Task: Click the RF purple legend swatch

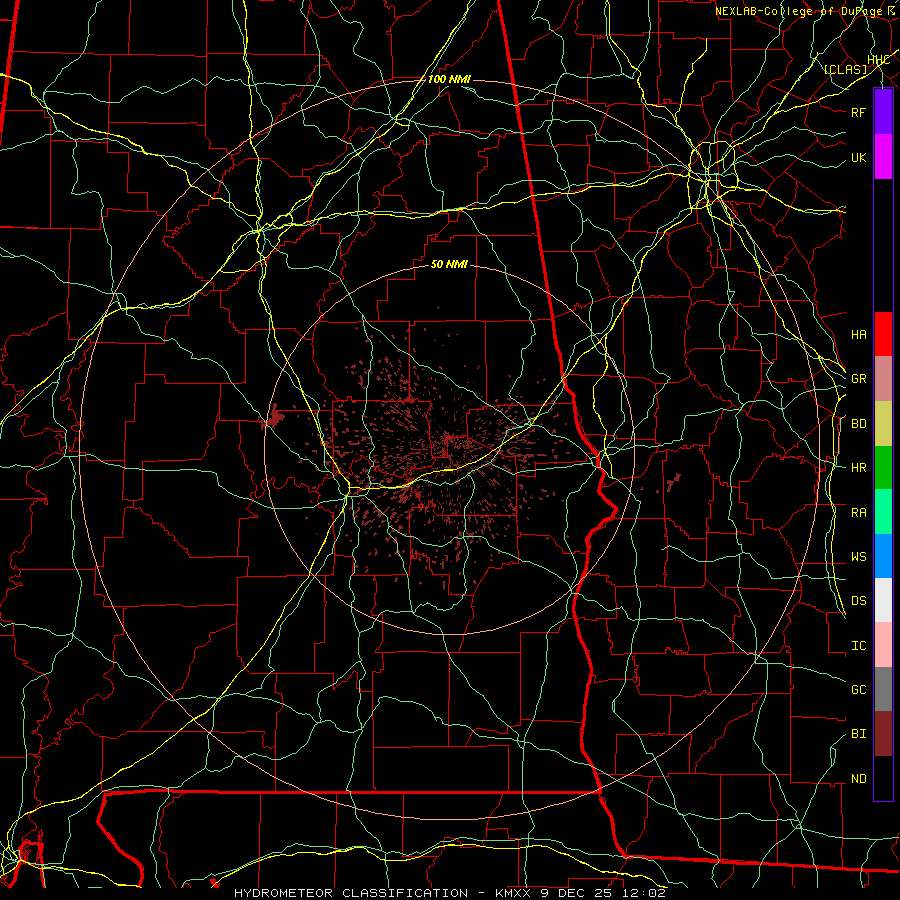Action: pos(883,112)
